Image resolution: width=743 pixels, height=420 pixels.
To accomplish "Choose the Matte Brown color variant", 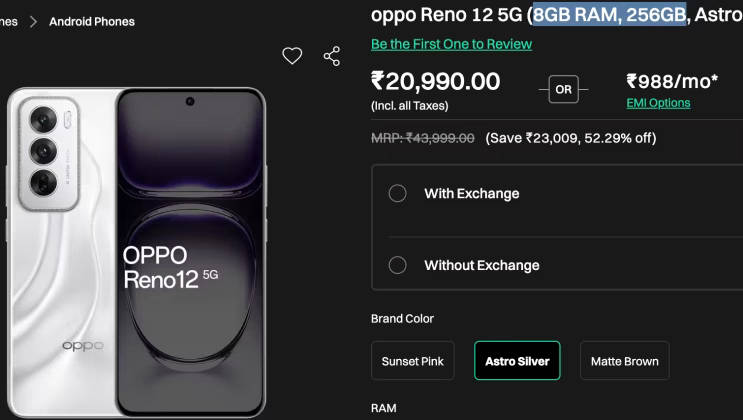I will point(624,361).
